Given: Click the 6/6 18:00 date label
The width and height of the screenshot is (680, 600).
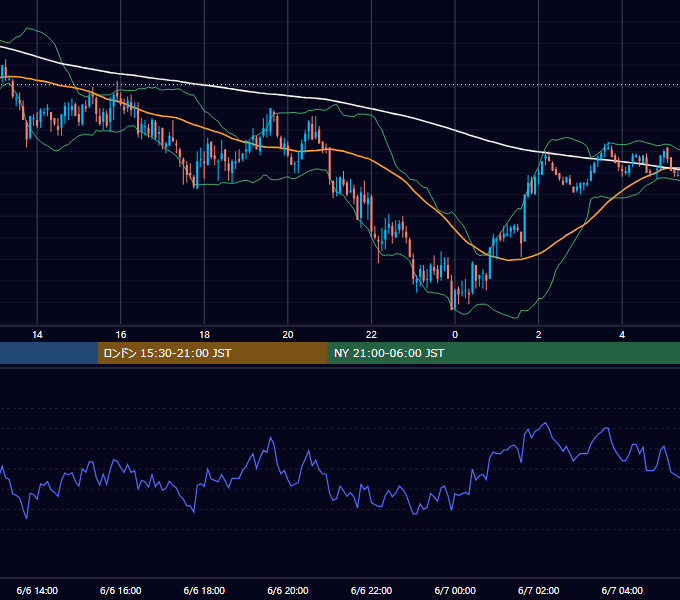Looking at the screenshot, I should tap(204, 590).
